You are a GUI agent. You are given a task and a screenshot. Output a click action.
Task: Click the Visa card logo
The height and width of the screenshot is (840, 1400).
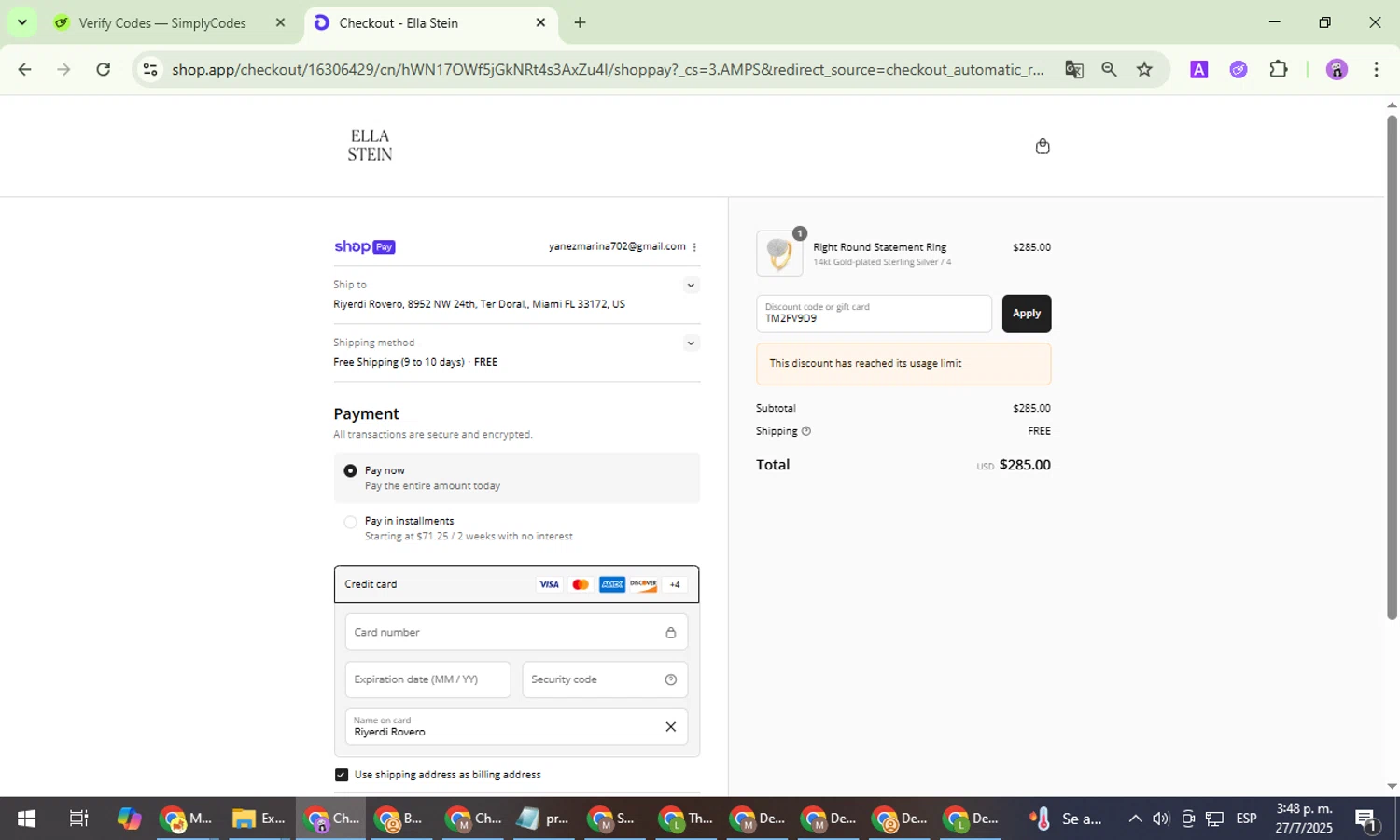point(549,584)
